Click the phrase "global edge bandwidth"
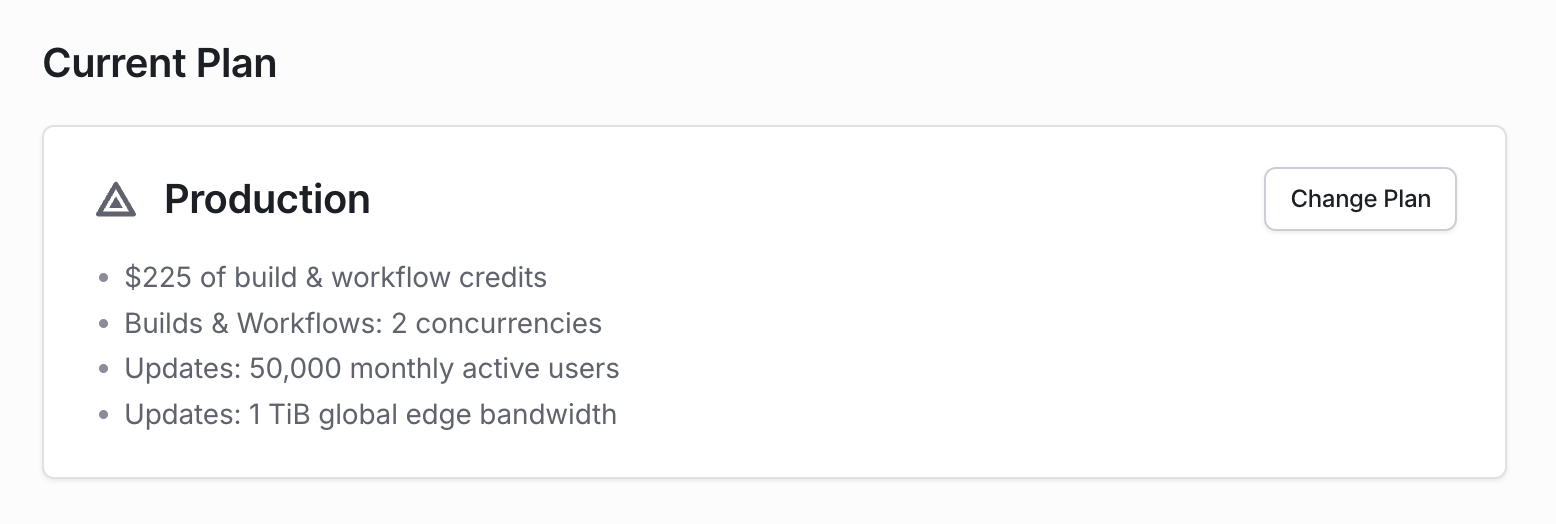Image resolution: width=1556 pixels, height=524 pixels. (x=468, y=414)
